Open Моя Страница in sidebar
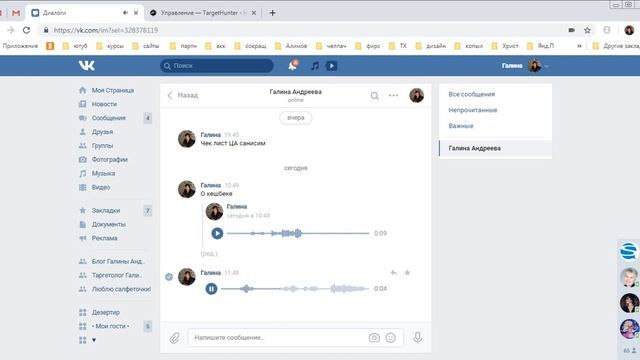The height and width of the screenshot is (360, 640). (113, 90)
